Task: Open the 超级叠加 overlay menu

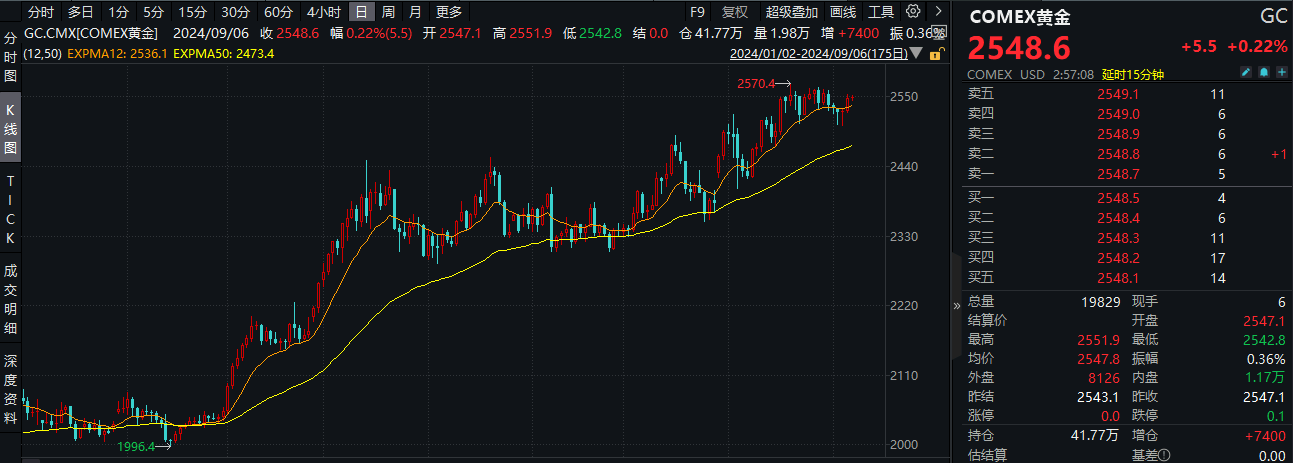Action: point(791,12)
